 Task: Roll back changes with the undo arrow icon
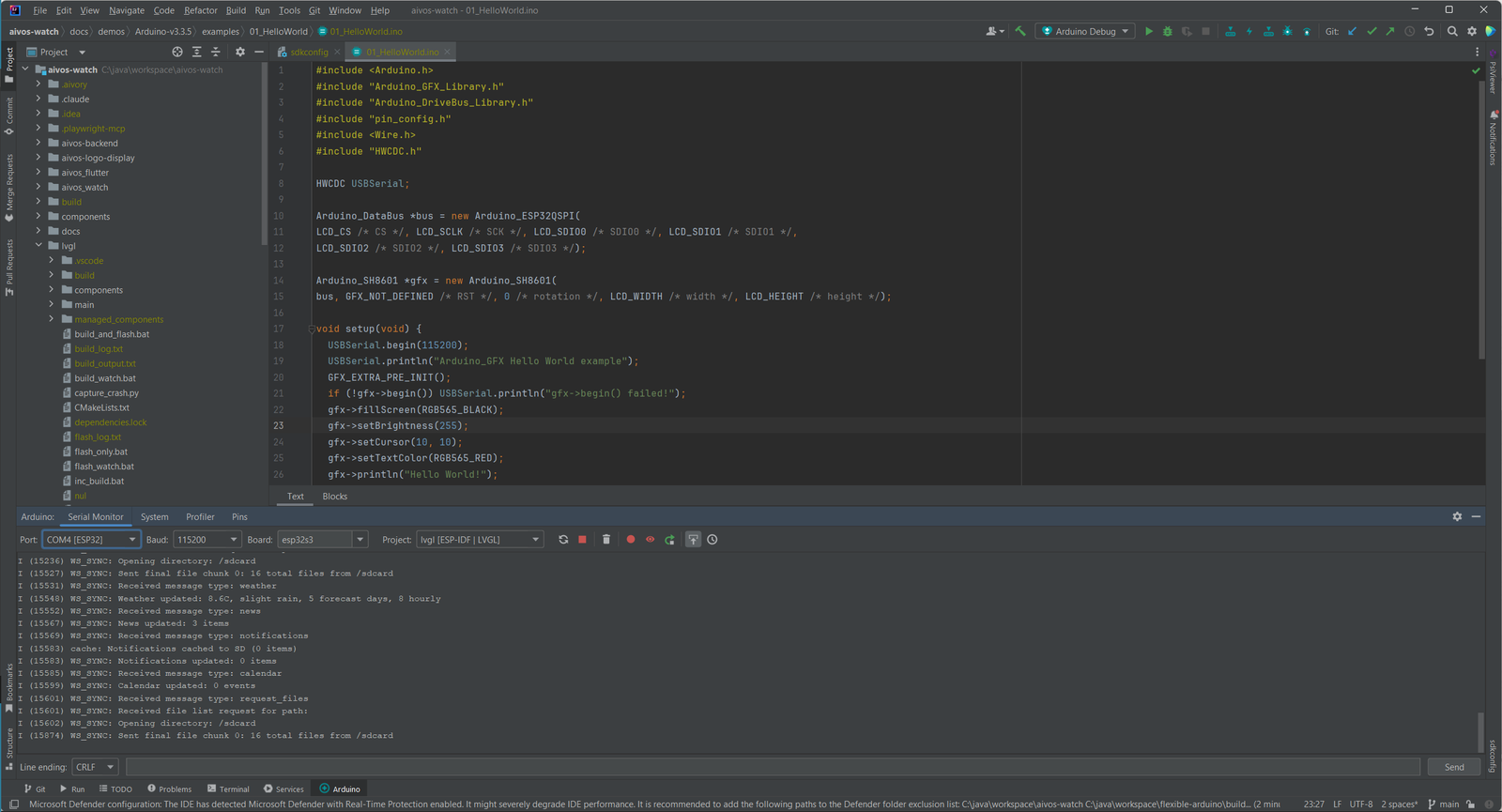(1429, 31)
